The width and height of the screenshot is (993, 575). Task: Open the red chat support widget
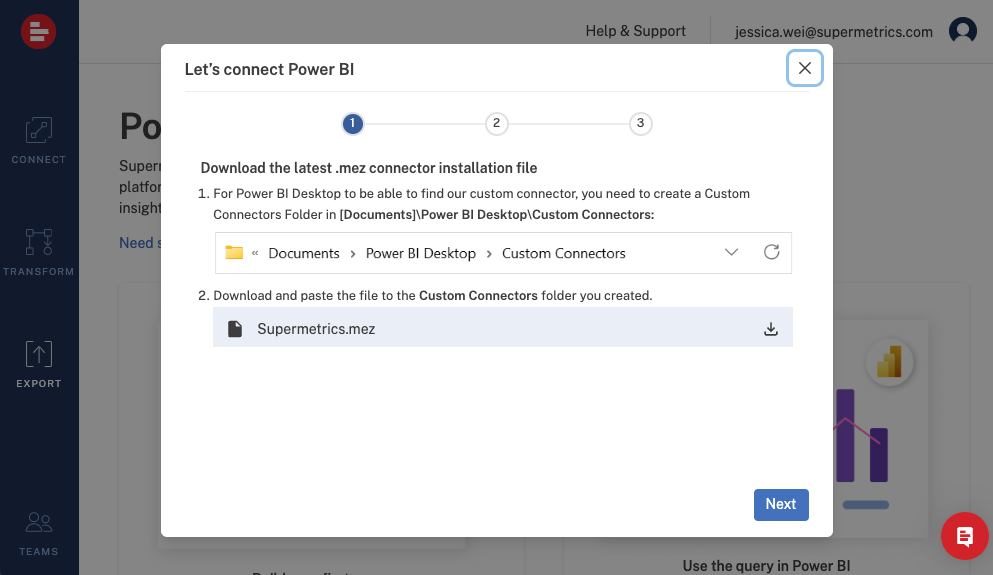point(965,536)
